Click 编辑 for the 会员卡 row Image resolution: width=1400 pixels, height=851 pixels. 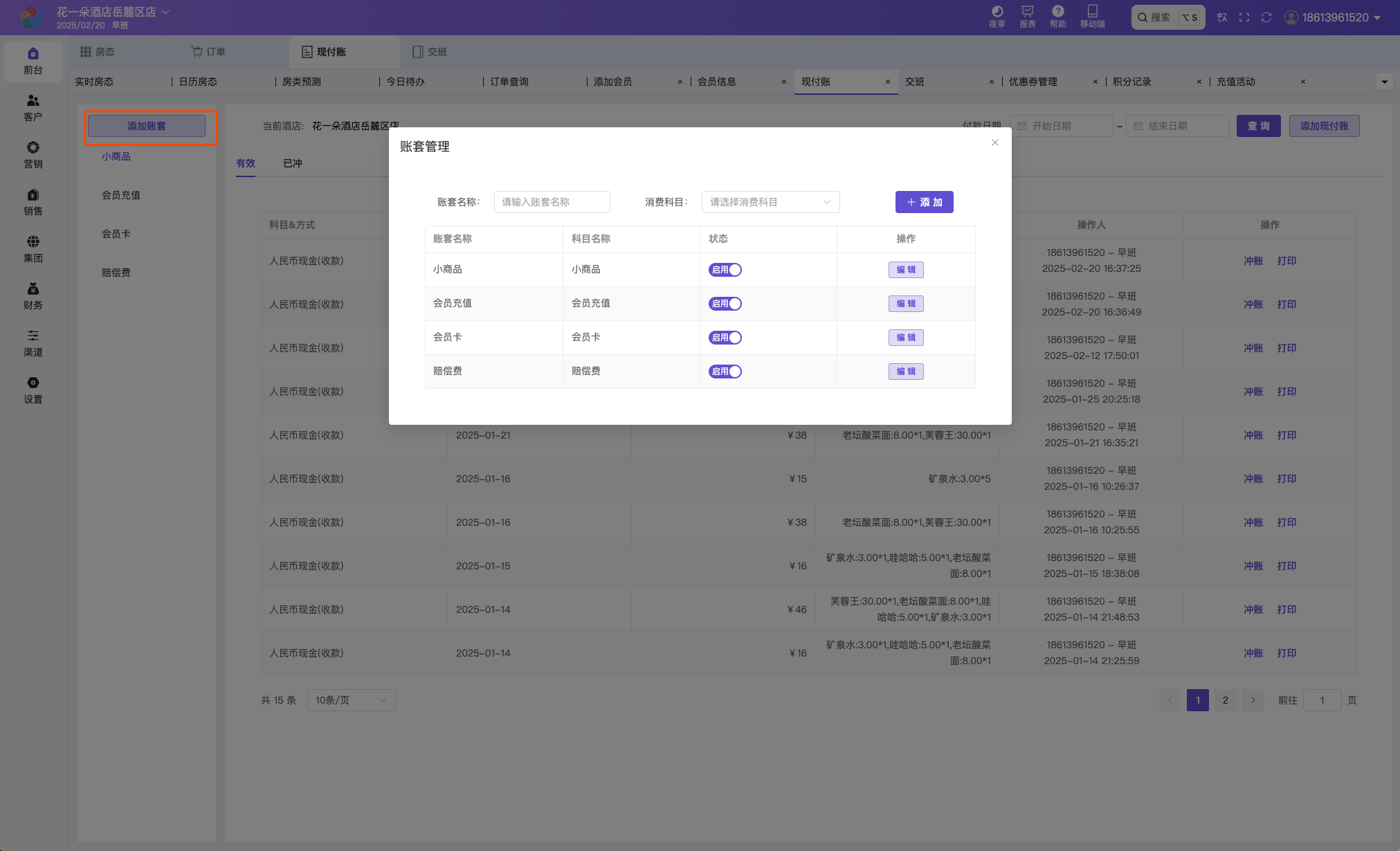906,338
